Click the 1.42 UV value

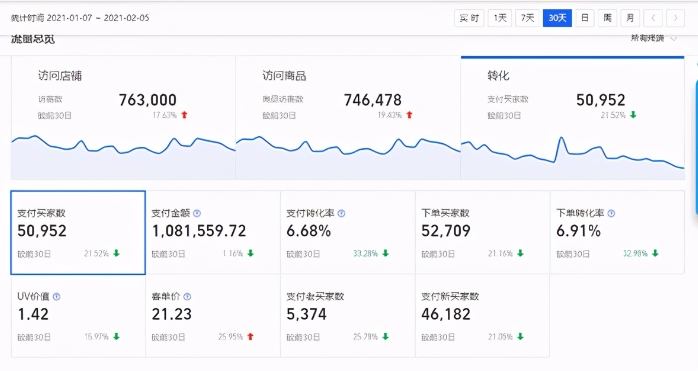33,314
